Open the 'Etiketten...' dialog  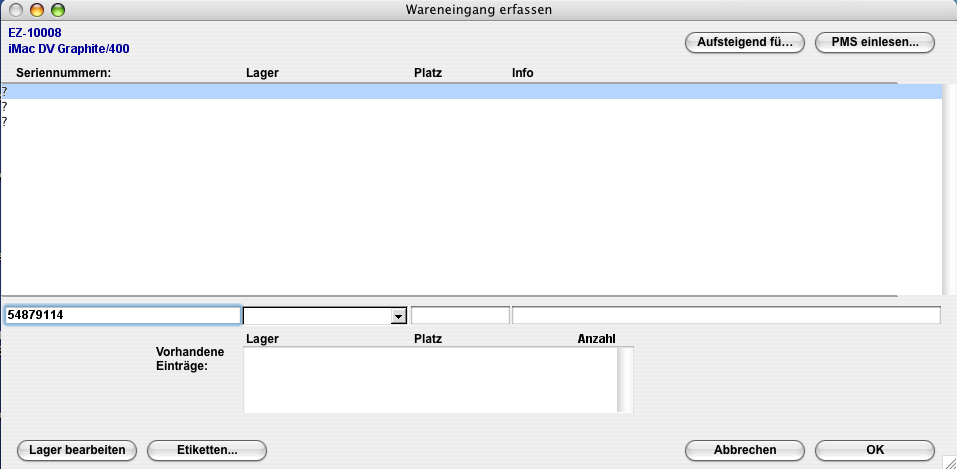click(207, 450)
